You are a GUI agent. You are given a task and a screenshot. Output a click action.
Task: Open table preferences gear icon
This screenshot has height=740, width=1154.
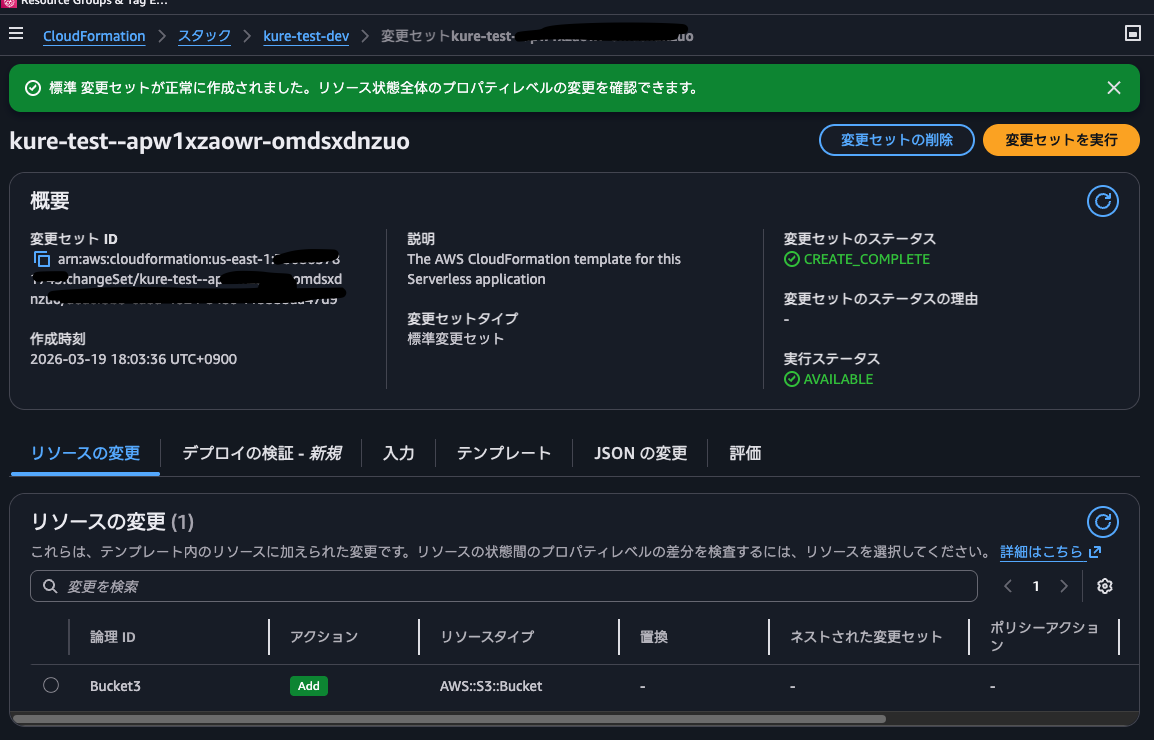click(x=1105, y=586)
